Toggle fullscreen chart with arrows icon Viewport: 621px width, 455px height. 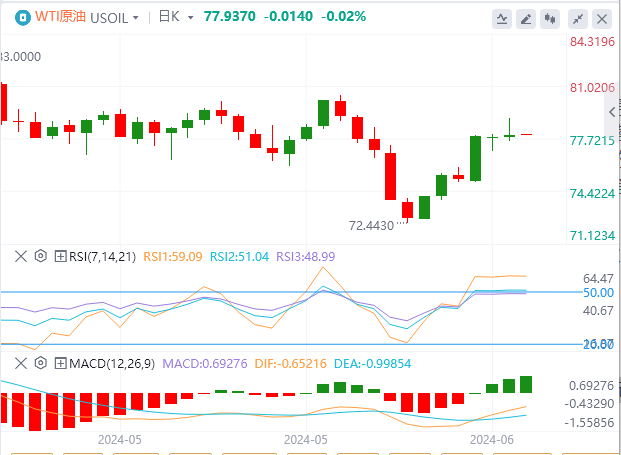click(578, 19)
